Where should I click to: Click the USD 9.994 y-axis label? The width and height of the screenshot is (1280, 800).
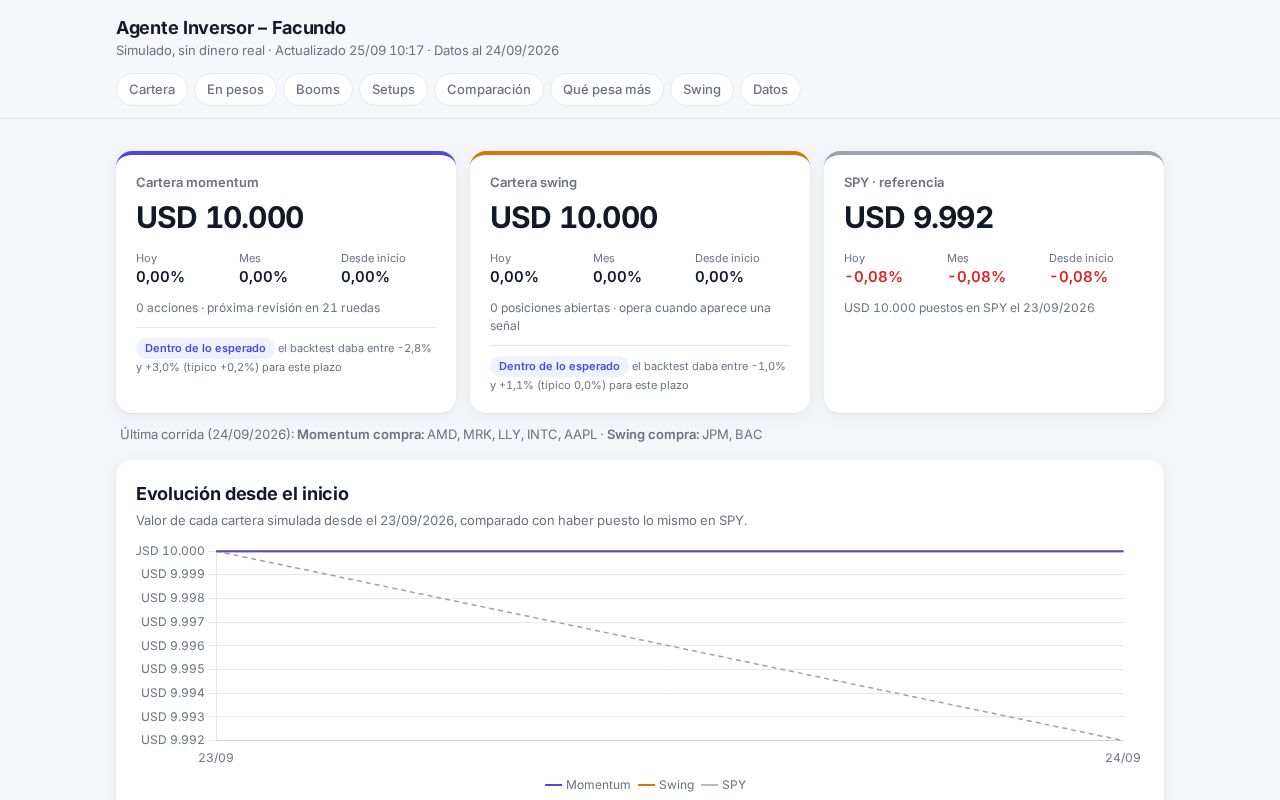click(173, 693)
